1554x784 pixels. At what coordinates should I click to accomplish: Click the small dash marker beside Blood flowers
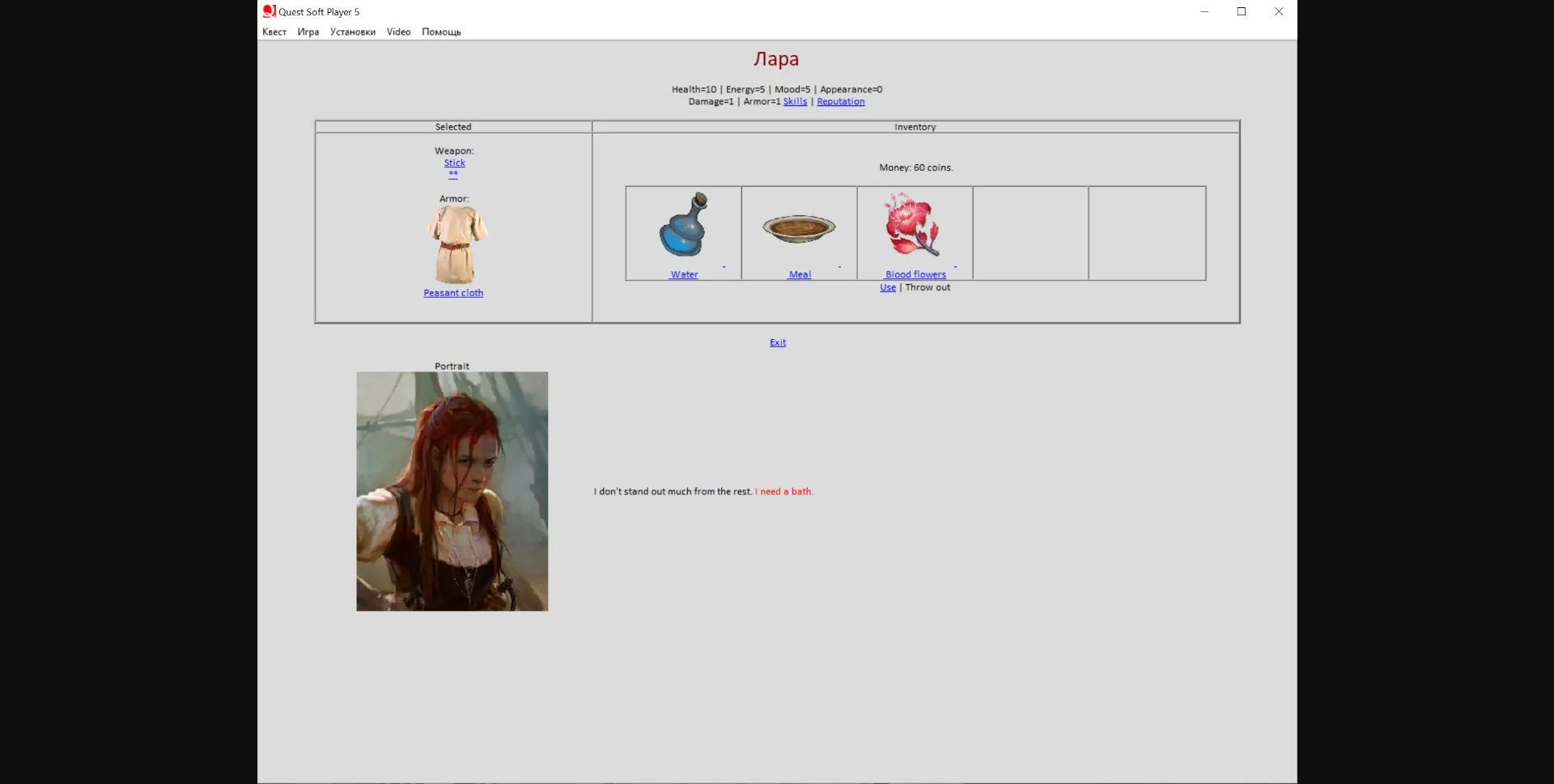[x=956, y=267]
